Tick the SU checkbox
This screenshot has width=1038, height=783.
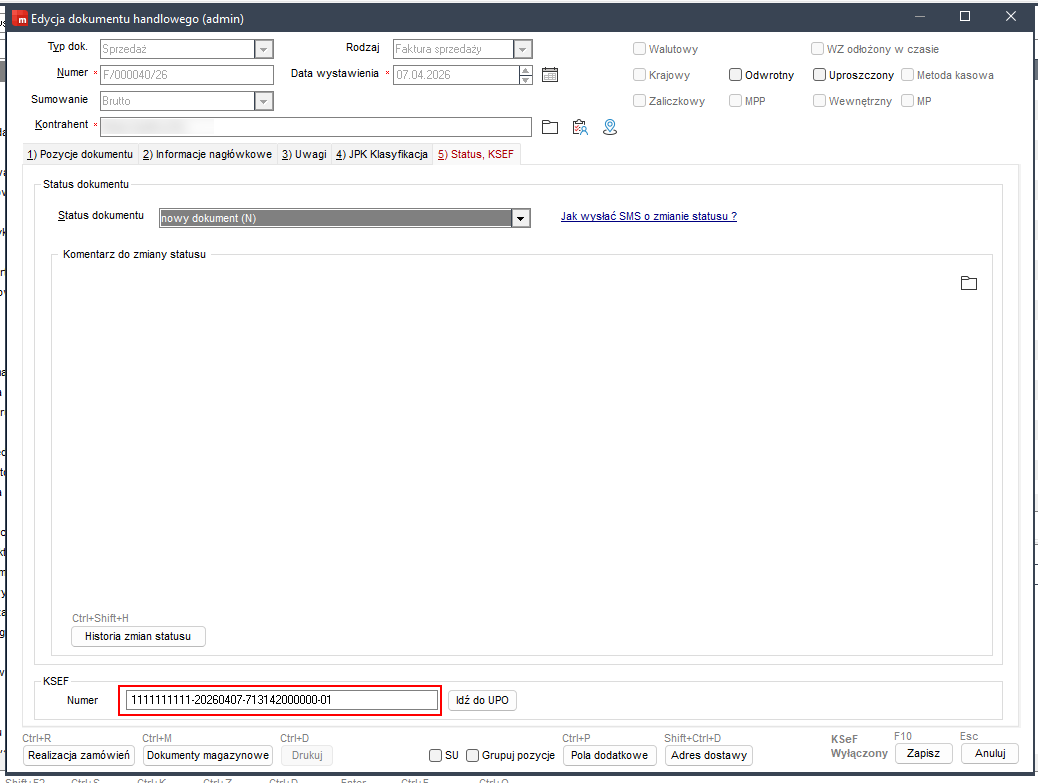point(435,755)
